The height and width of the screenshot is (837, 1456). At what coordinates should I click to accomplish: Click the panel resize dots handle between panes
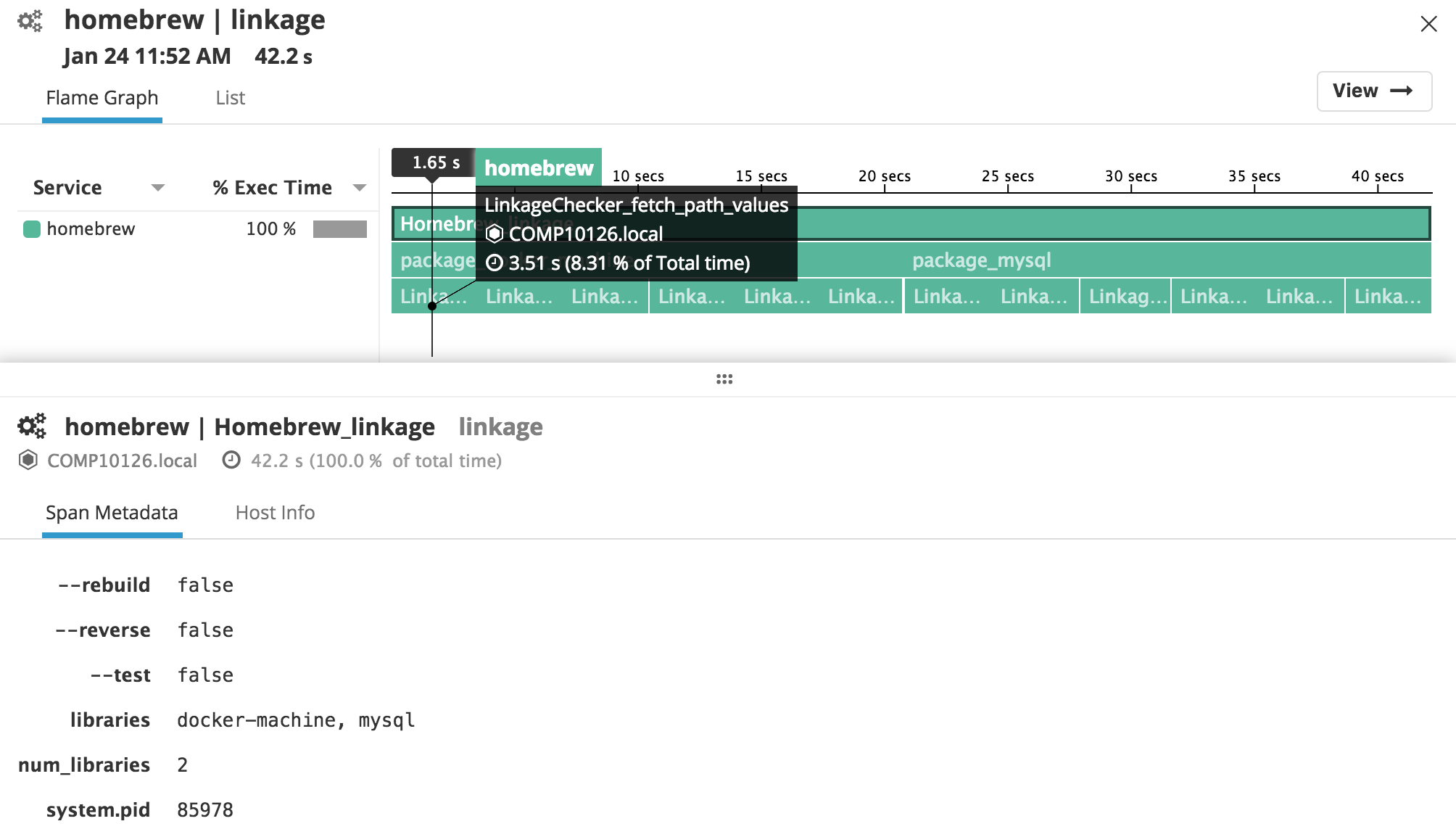[x=724, y=378]
